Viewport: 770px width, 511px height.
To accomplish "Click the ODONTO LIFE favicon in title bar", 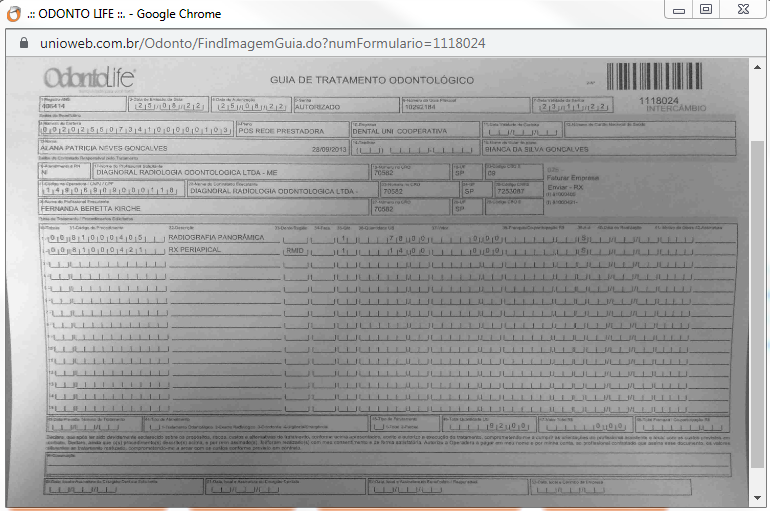I will point(14,14).
